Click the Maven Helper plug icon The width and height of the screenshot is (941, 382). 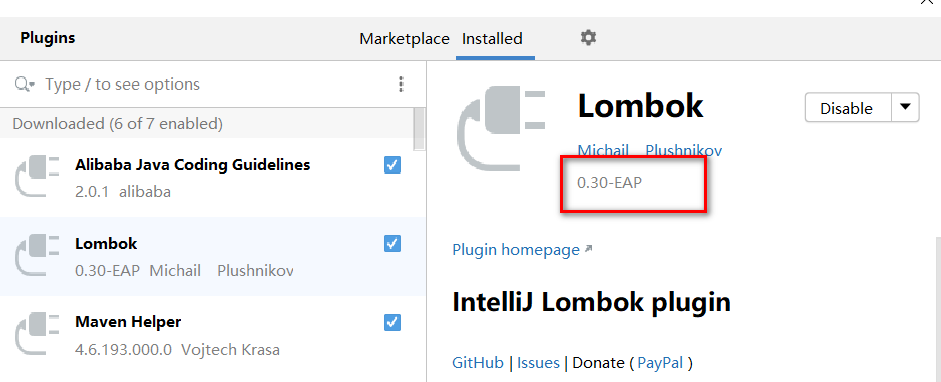point(37,333)
